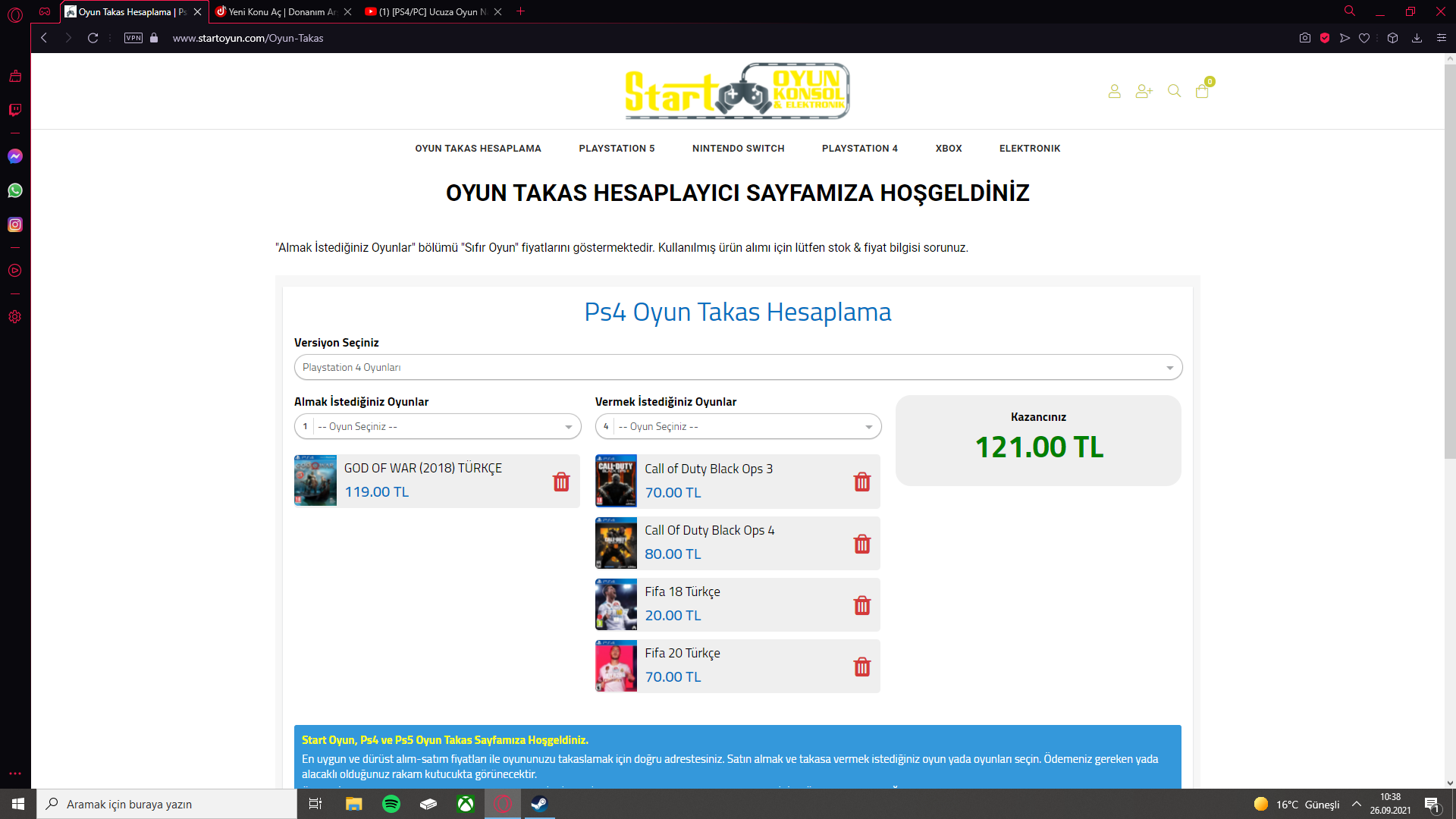Click the Fifa 18 cover thumbnail
1456x819 pixels.
(616, 604)
